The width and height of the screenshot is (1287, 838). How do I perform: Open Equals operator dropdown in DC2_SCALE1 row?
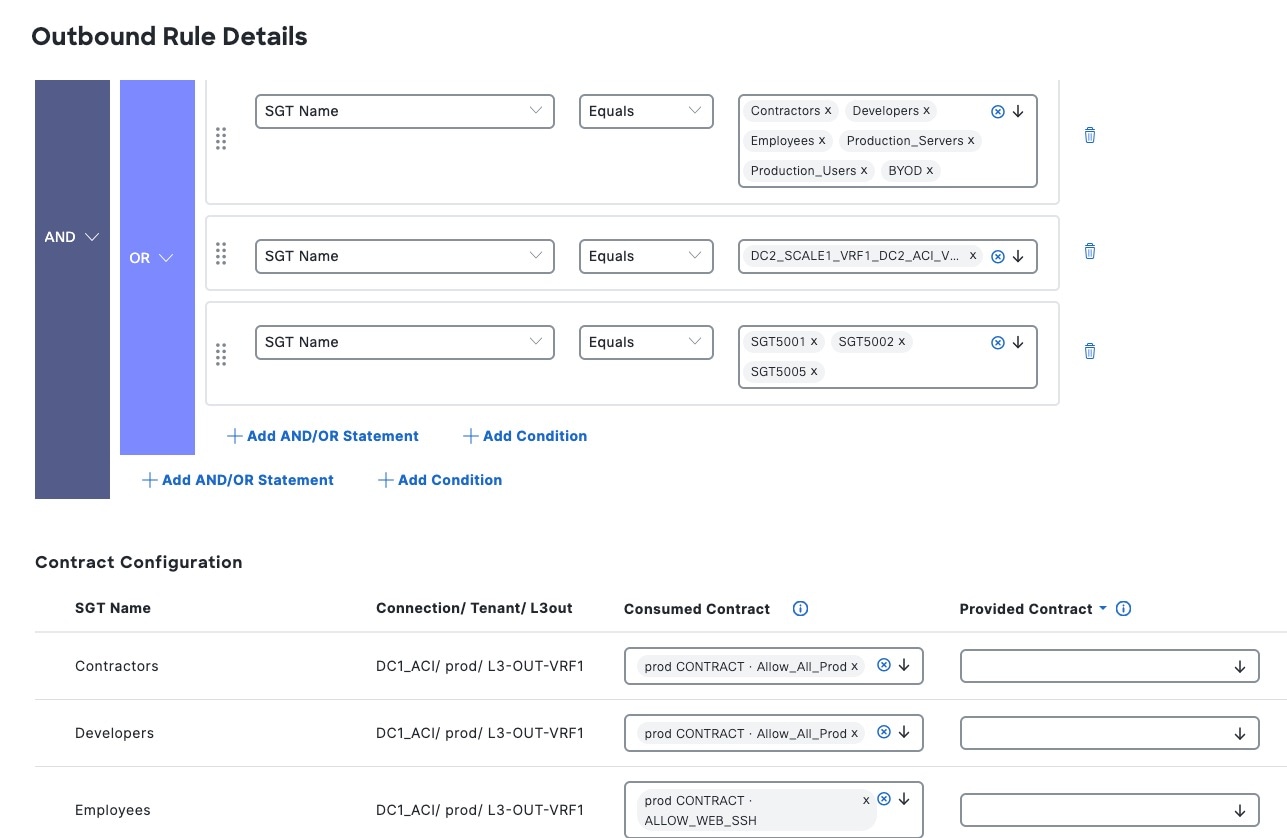click(x=646, y=256)
